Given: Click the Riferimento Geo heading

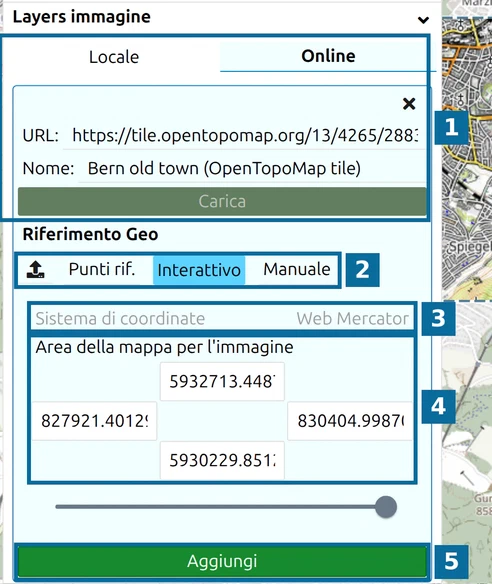Looking at the screenshot, I should pyautogui.click(x=91, y=234).
